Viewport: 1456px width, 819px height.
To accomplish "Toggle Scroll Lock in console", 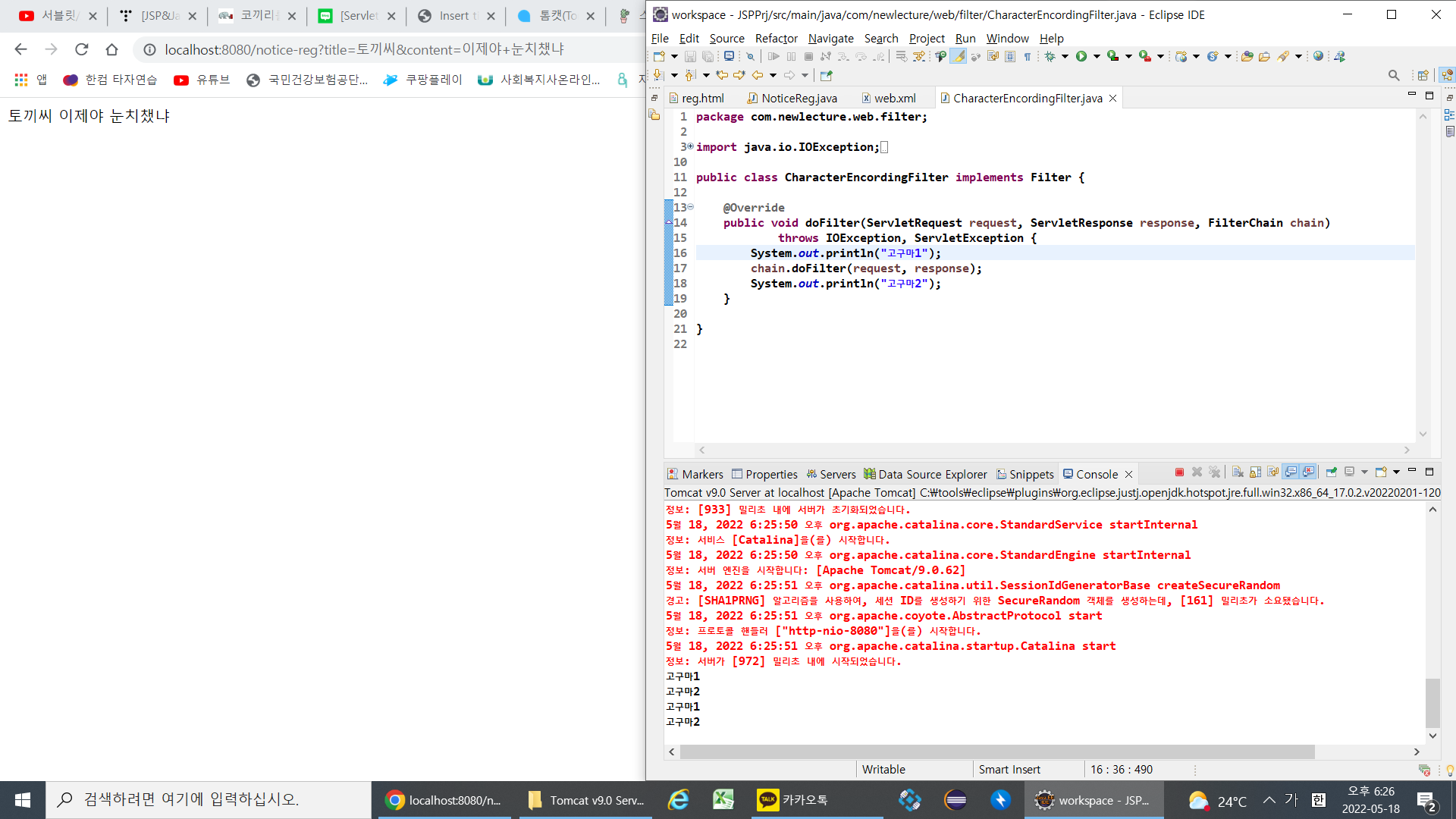I will click(1255, 472).
